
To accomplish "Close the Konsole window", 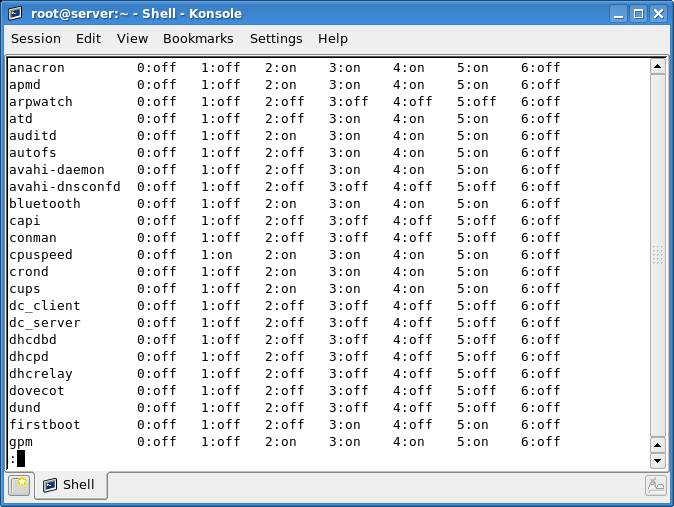I will pos(659,14).
